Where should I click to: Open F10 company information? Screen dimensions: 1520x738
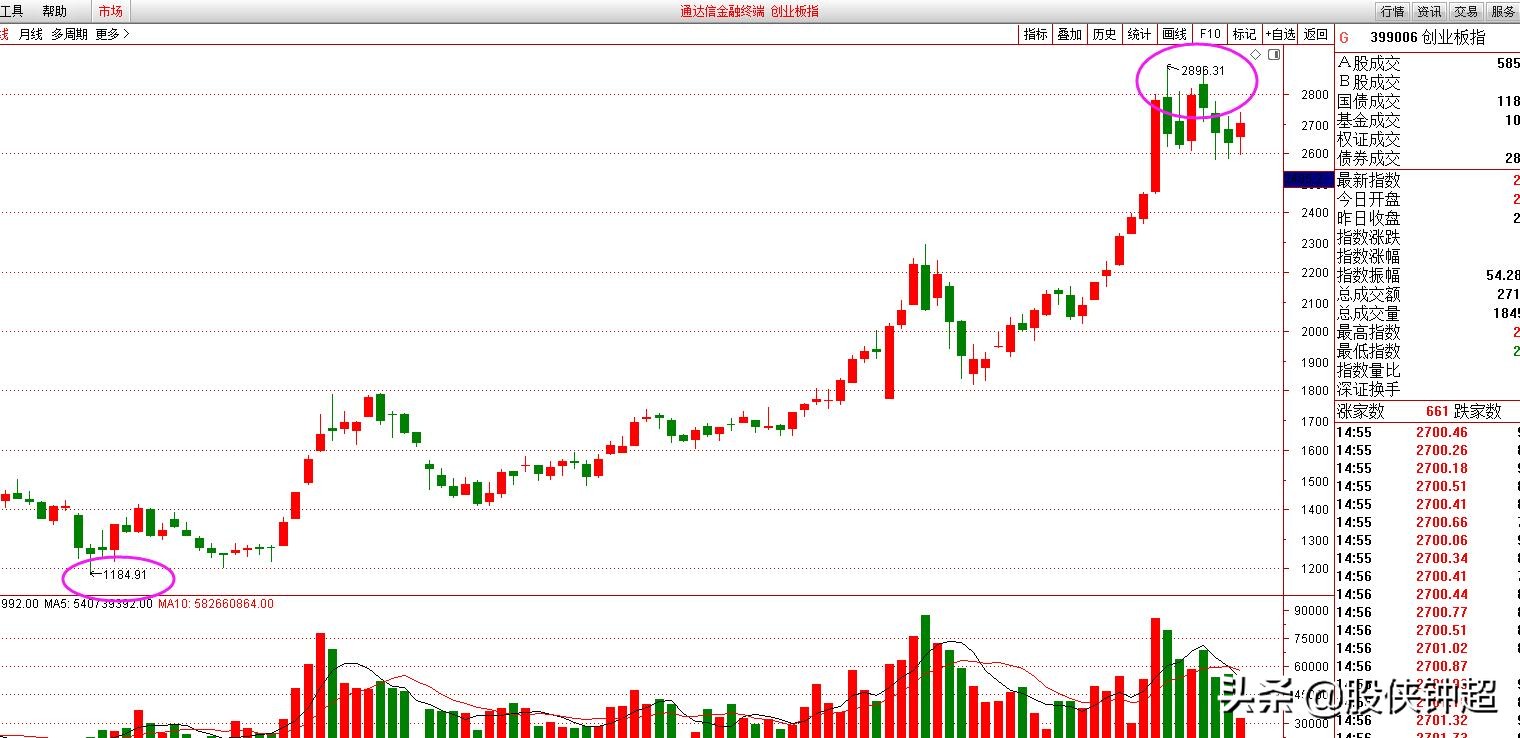1210,34
